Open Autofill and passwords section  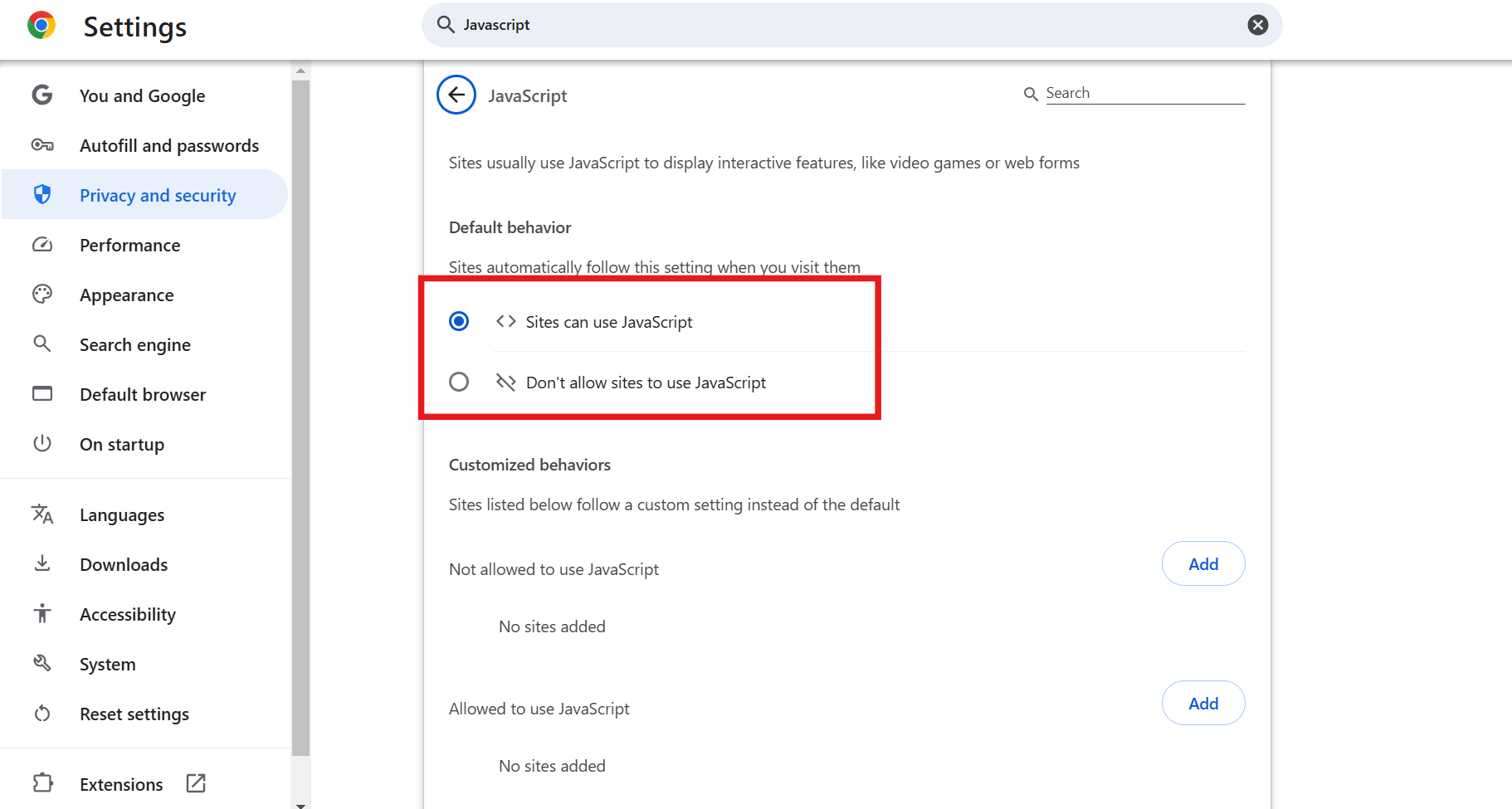click(169, 146)
